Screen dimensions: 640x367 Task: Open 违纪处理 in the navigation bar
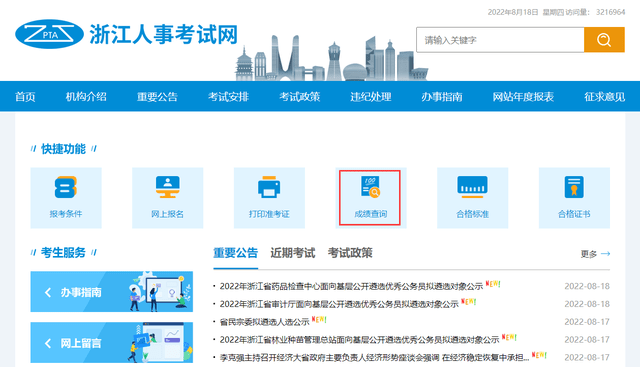[371, 97]
